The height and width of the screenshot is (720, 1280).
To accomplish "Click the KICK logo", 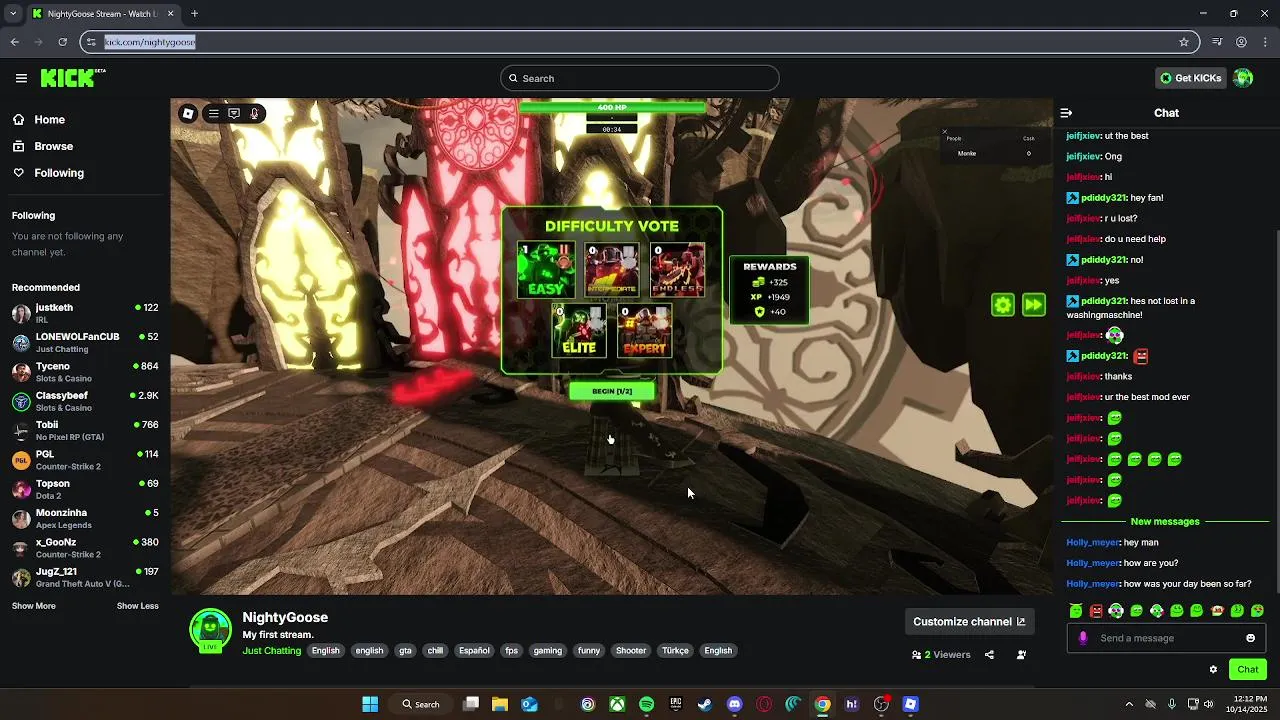I will pyautogui.click(x=73, y=78).
